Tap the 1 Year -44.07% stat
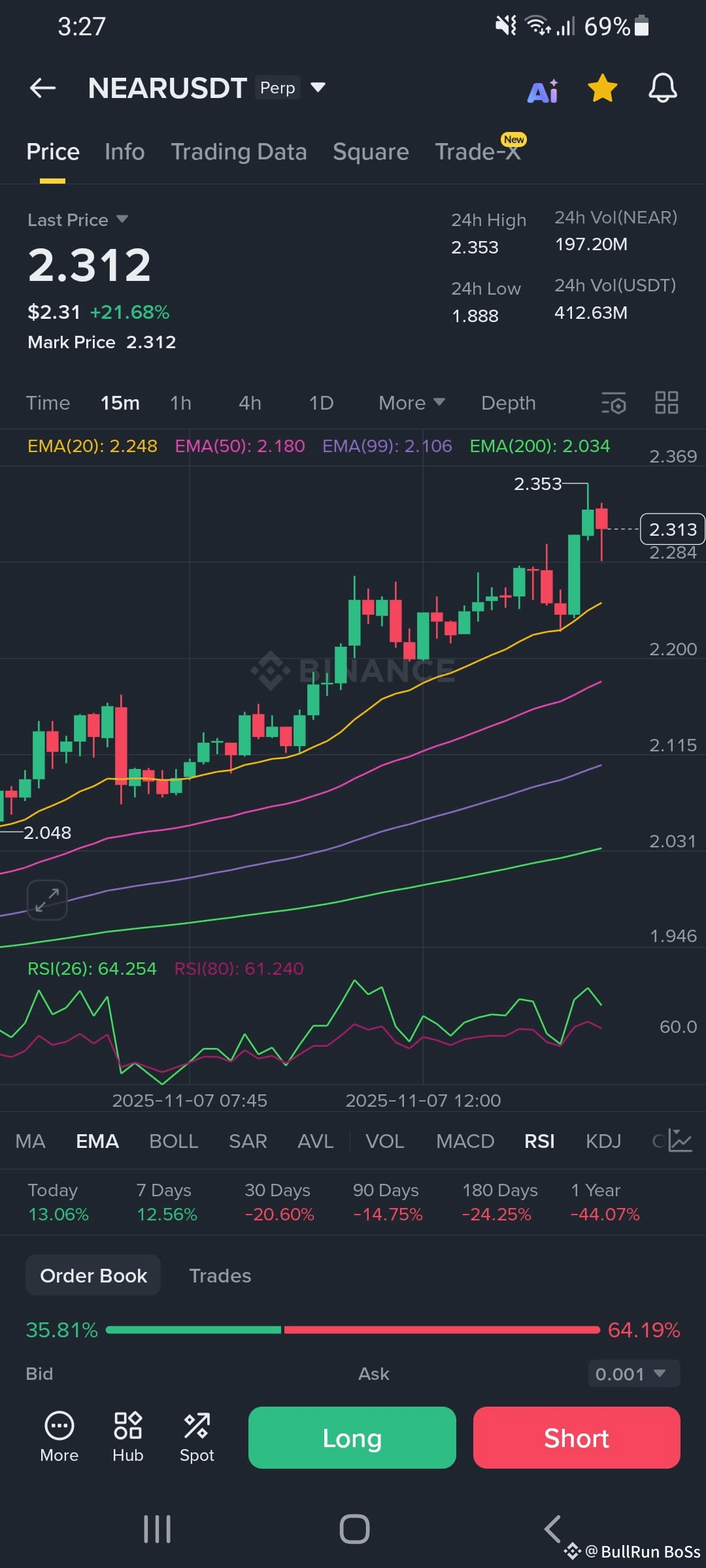 tap(605, 1202)
